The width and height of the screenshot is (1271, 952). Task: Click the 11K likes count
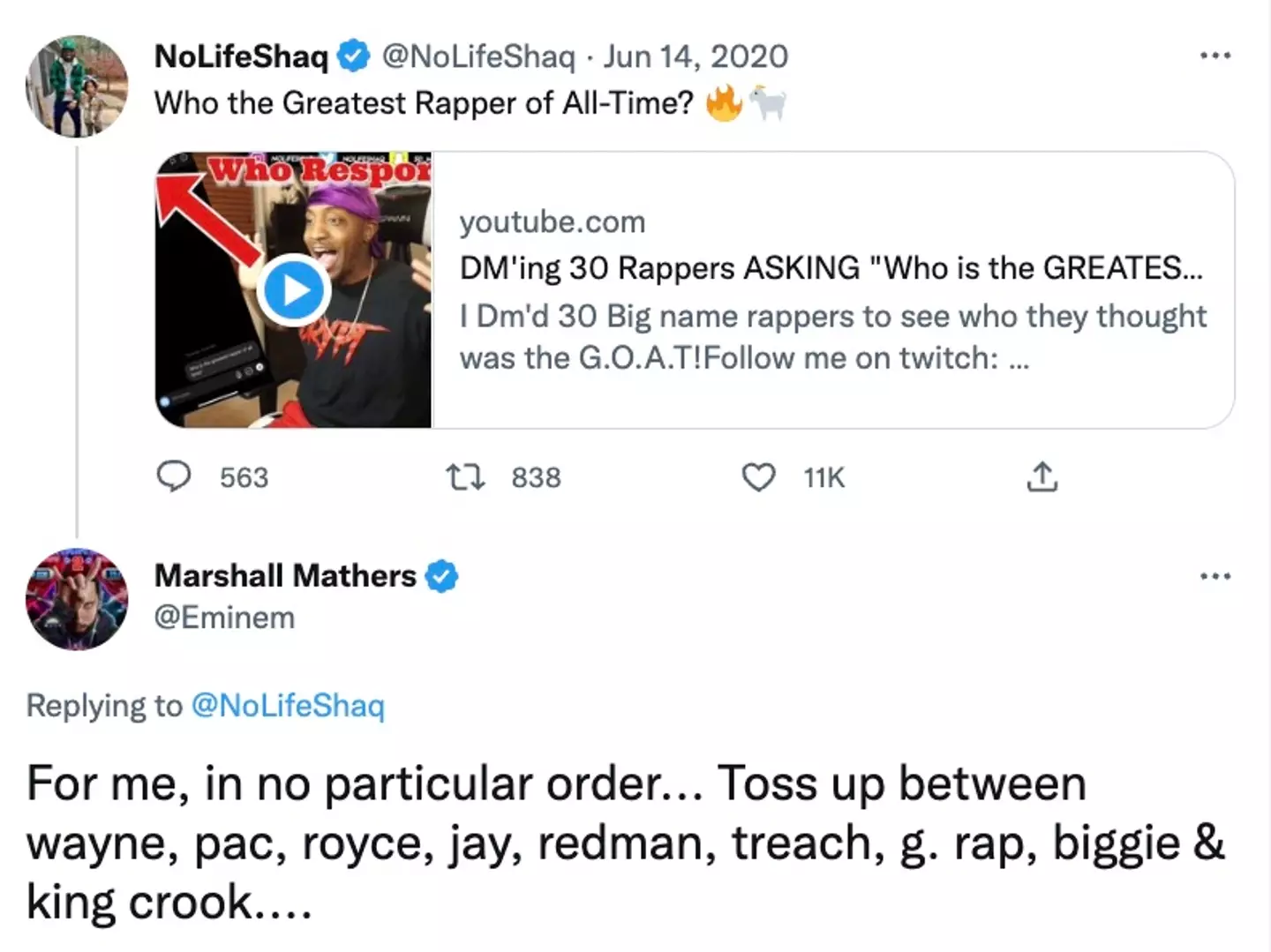(x=824, y=477)
